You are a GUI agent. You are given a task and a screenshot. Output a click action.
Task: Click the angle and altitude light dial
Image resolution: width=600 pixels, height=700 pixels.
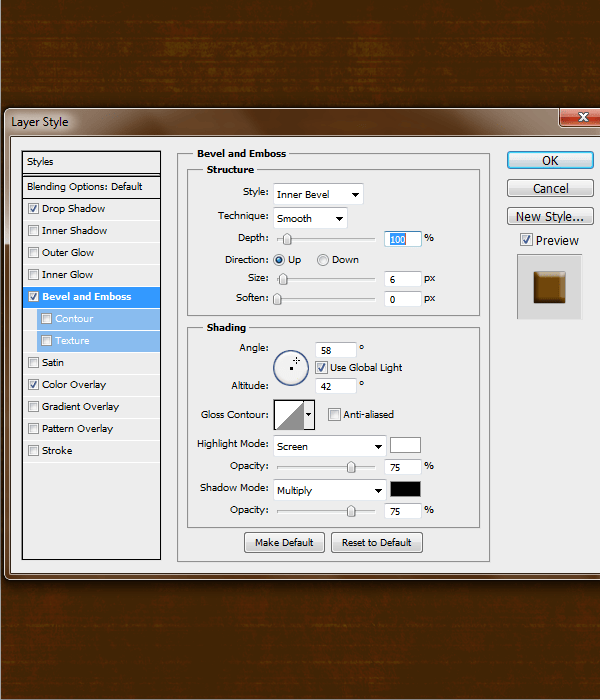pyautogui.click(x=291, y=368)
